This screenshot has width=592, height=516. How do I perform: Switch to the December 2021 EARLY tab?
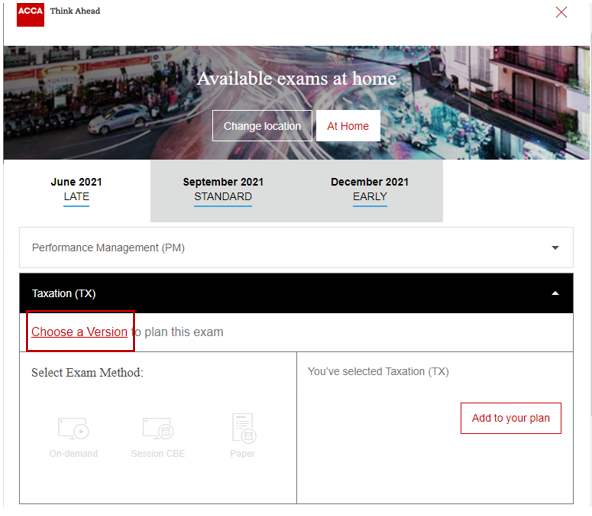click(370, 190)
